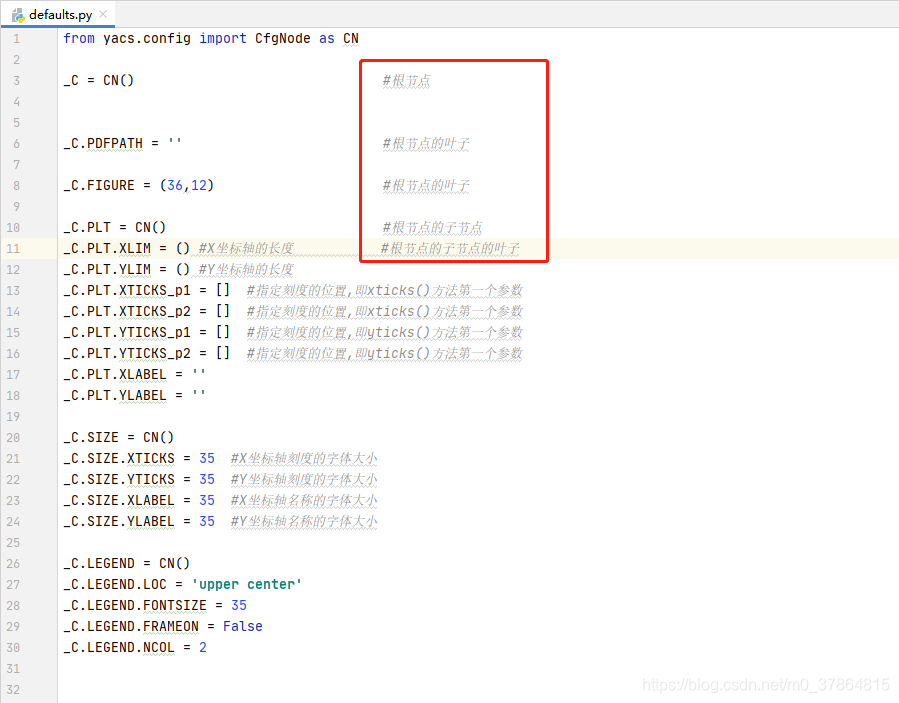Click line number 20 in the gutter

tap(13, 438)
